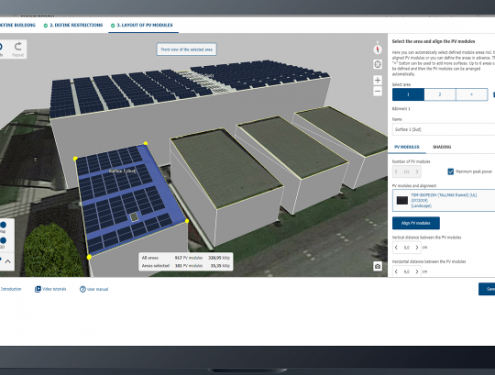
Task: Take a screenshot with the camera icon
Action: [377, 266]
